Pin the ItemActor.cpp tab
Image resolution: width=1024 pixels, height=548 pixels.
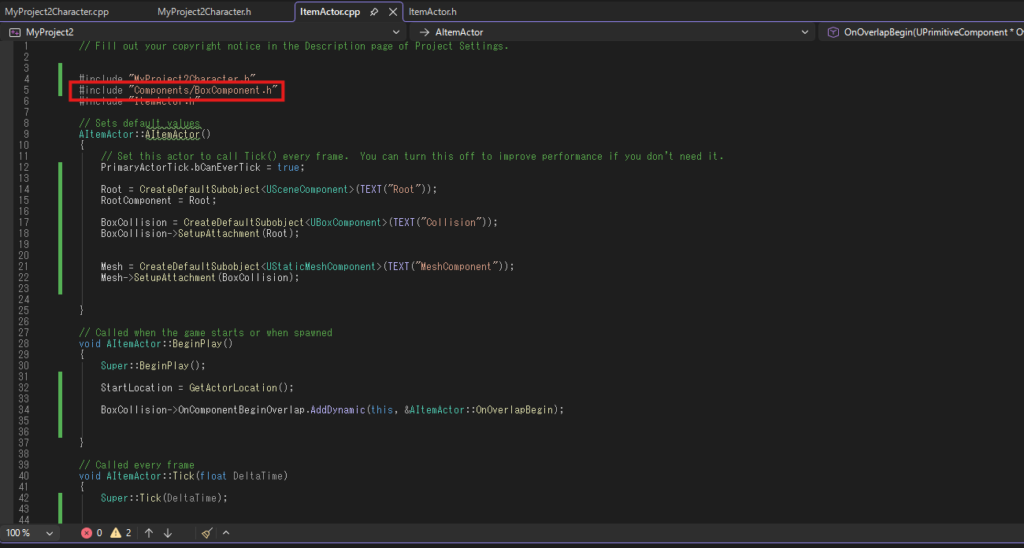pyautogui.click(x=374, y=12)
